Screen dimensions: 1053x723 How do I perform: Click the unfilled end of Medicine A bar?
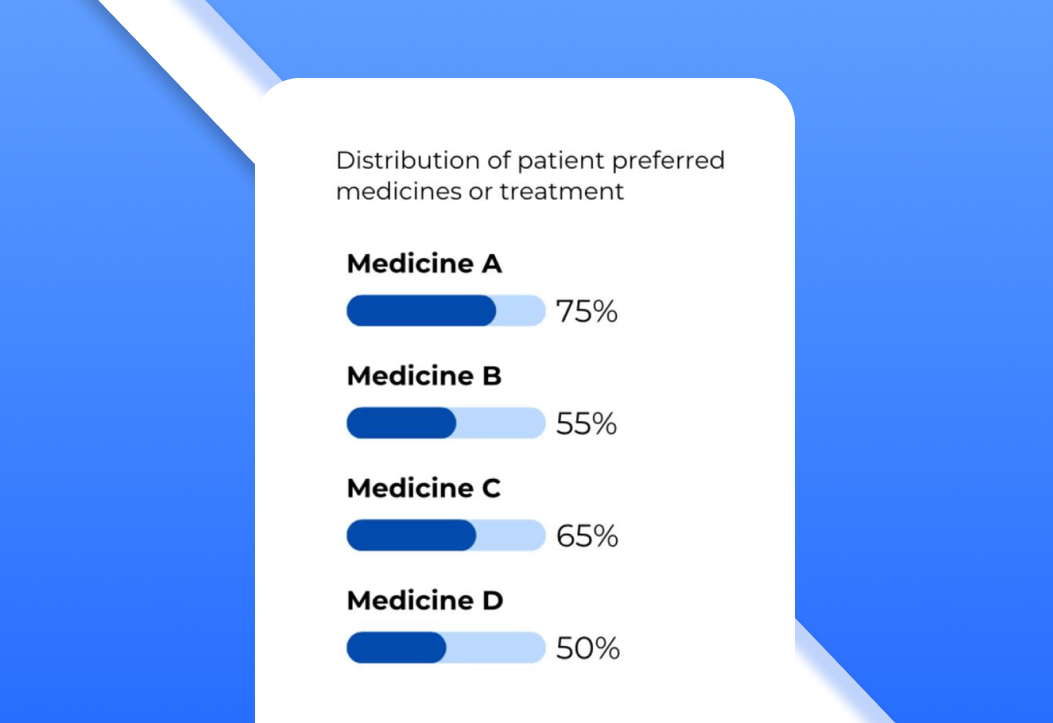pos(522,311)
